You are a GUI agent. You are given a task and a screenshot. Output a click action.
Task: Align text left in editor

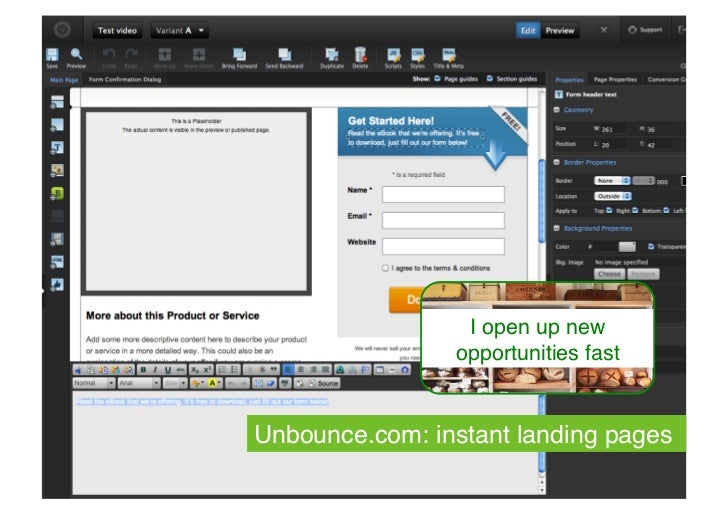[x=288, y=370]
